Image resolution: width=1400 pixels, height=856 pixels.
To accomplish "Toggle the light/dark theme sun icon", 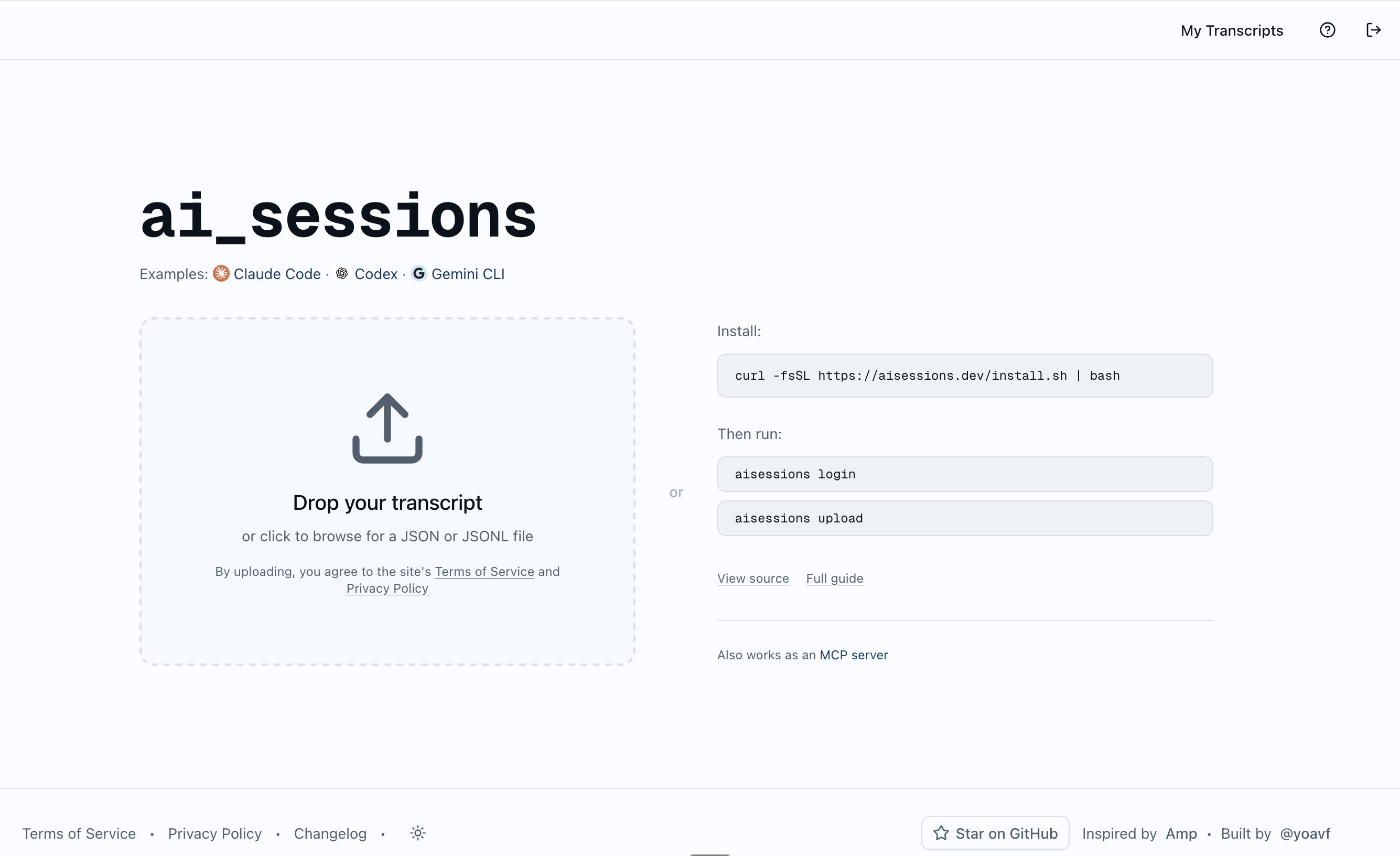I will [417, 833].
